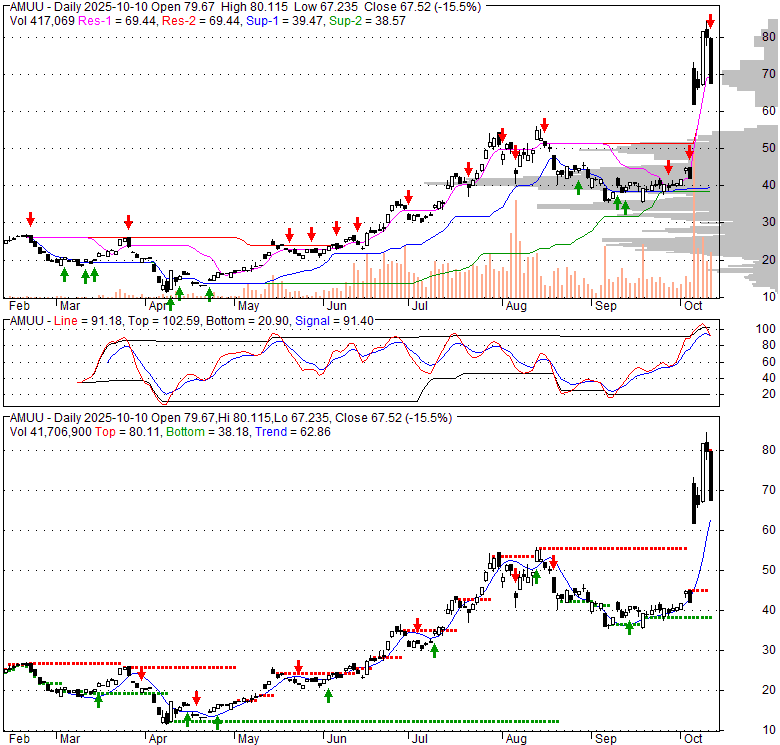Select the Top = 102.59 indicator label

[164, 321]
